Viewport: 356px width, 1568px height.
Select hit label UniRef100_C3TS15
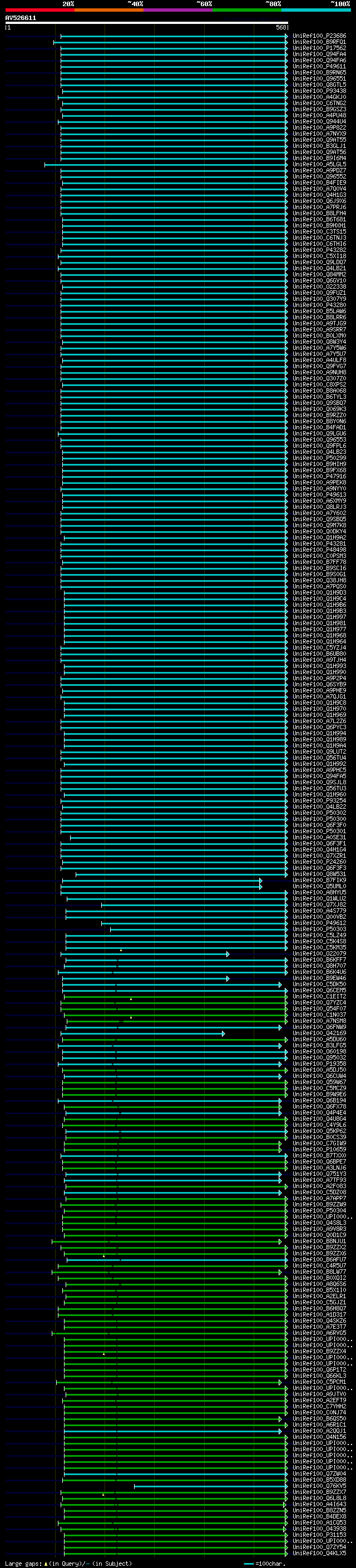tap(319, 231)
